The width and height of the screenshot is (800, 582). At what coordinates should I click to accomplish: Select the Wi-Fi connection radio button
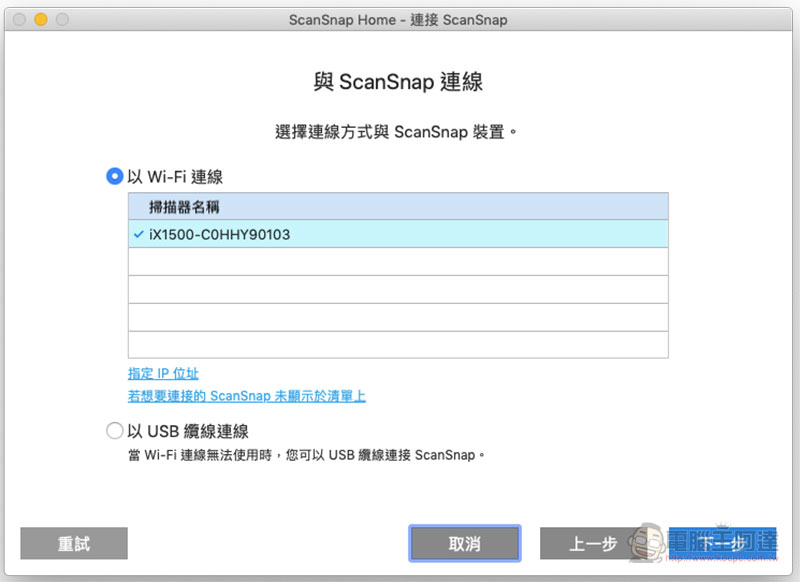[x=114, y=176]
